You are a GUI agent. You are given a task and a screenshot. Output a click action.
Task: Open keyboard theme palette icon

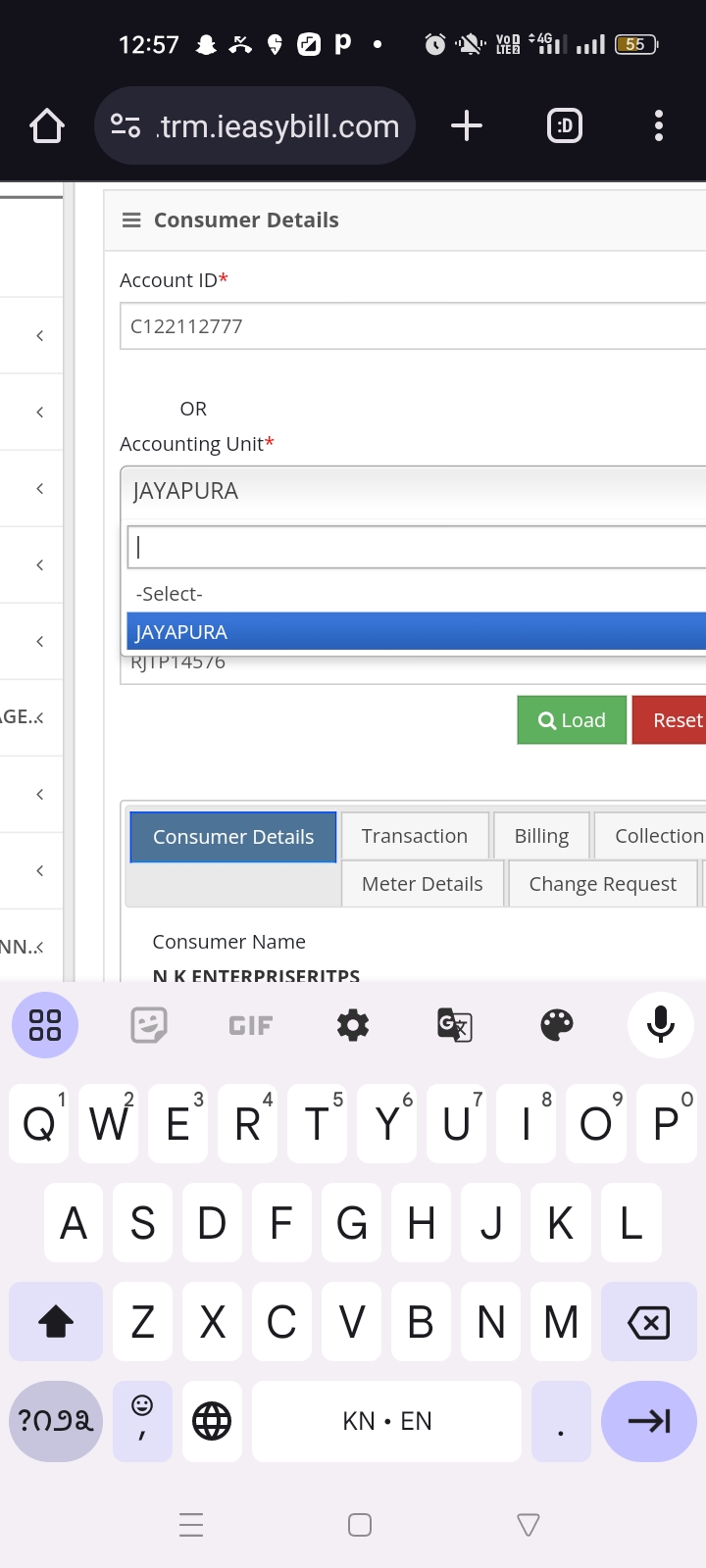(557, 1025)
